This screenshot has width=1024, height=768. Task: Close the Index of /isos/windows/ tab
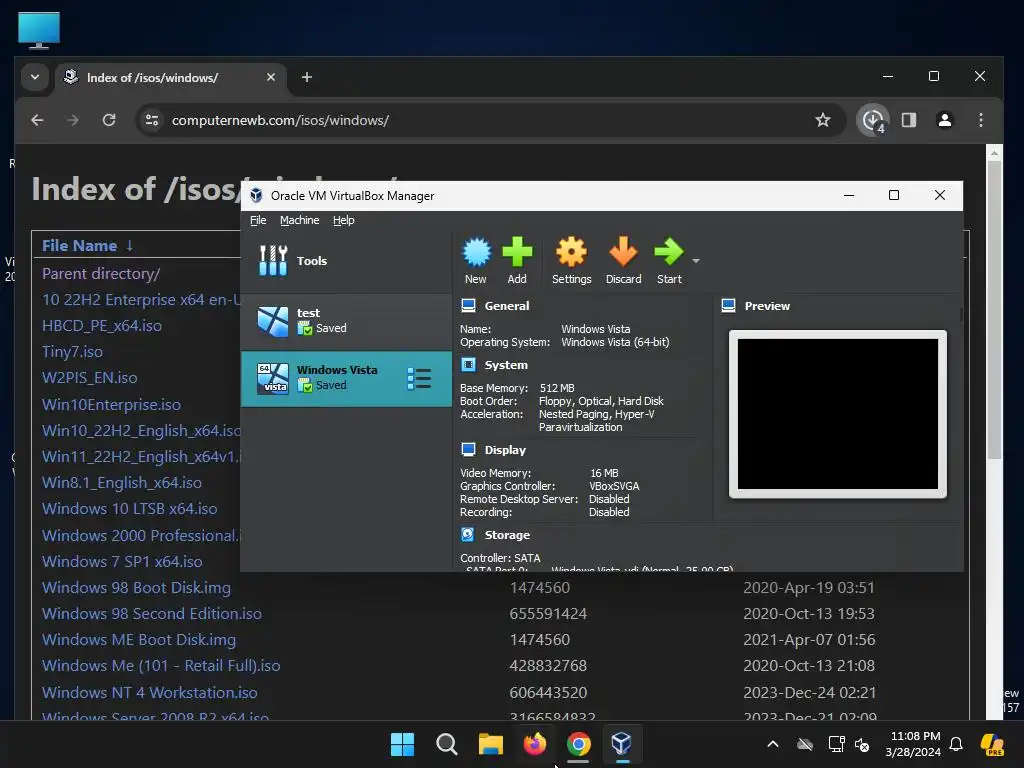point(271,77)
